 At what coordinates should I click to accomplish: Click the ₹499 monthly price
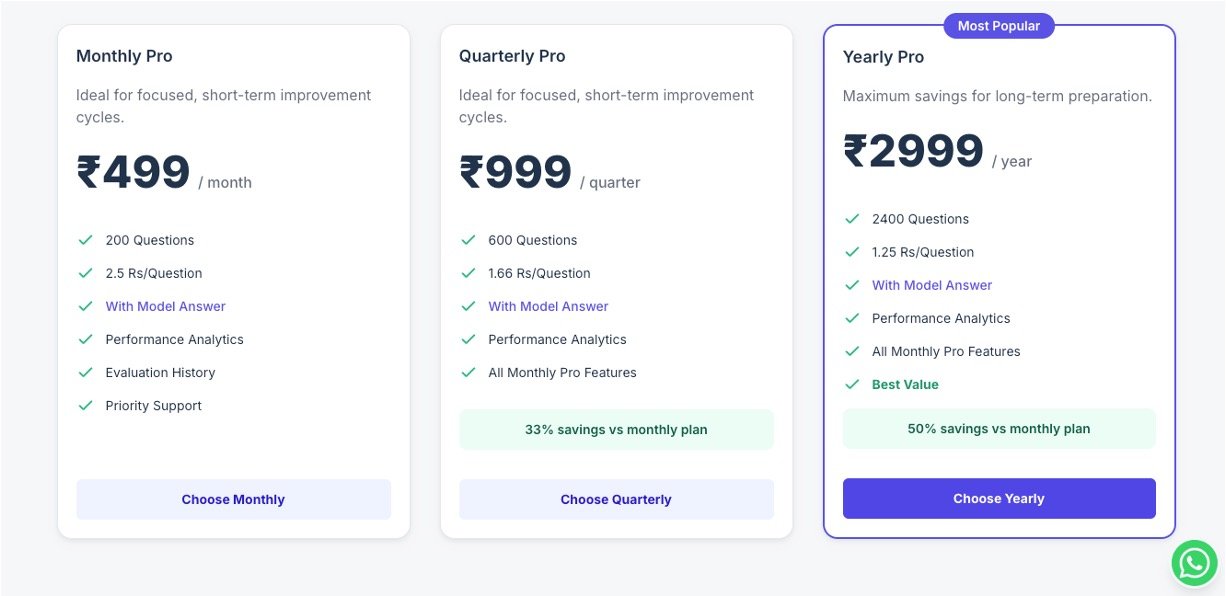click(134, 173)
